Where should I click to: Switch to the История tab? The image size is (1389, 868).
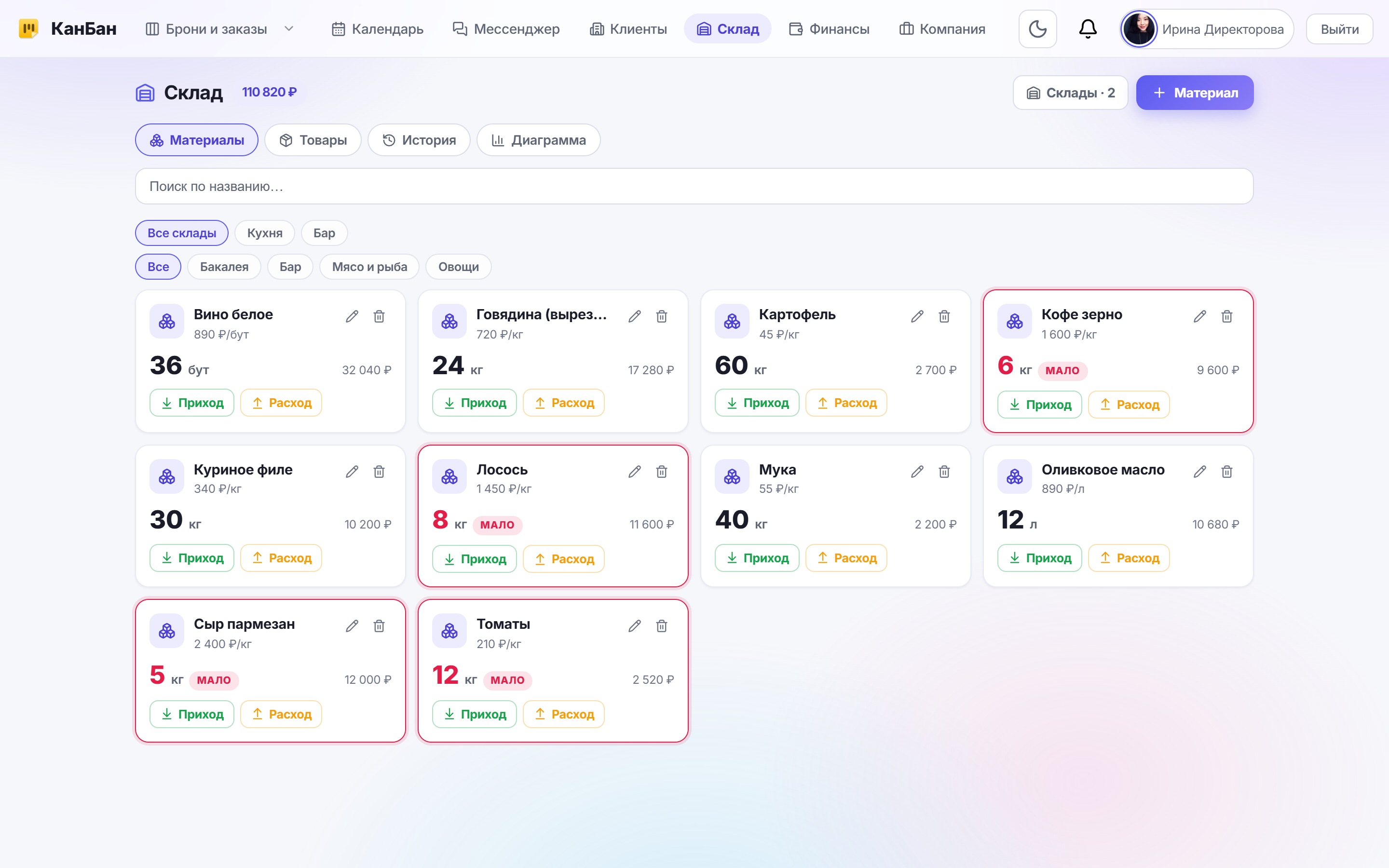coord(419,140)
